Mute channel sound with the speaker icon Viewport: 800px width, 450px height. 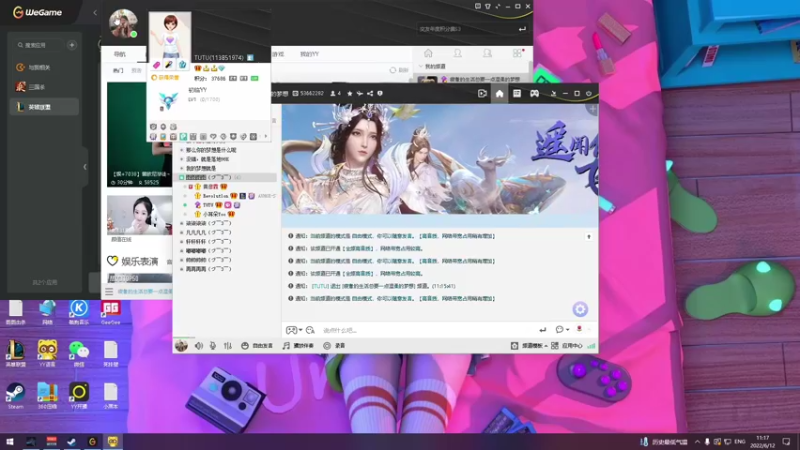[198, 345]
